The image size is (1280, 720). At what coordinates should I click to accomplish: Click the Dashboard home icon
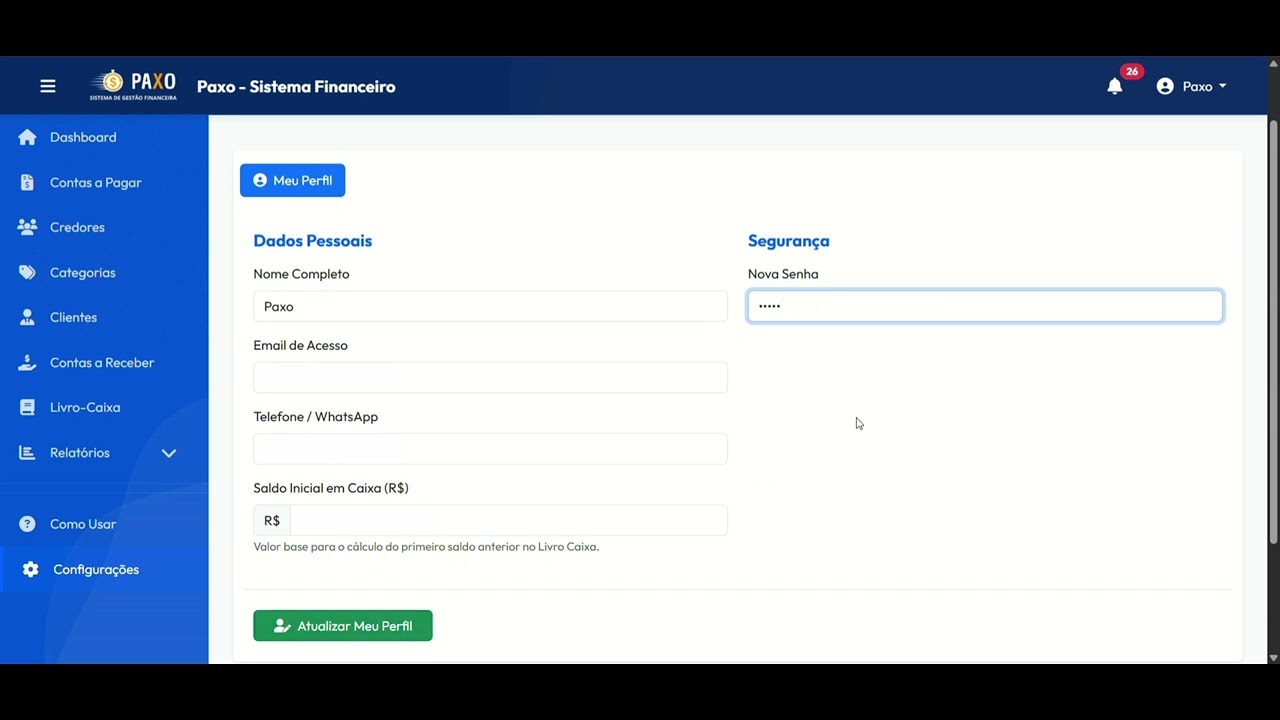click(27, 137)
